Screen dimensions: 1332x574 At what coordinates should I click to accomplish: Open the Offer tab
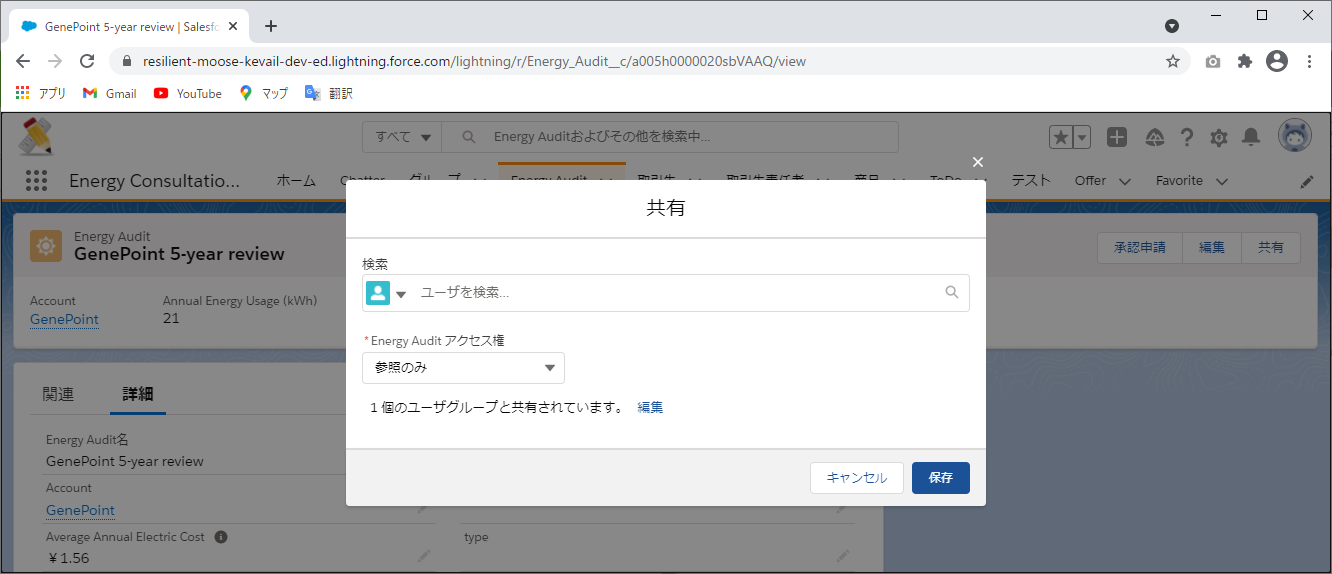pyautogui.click(x=1090, y=181)
